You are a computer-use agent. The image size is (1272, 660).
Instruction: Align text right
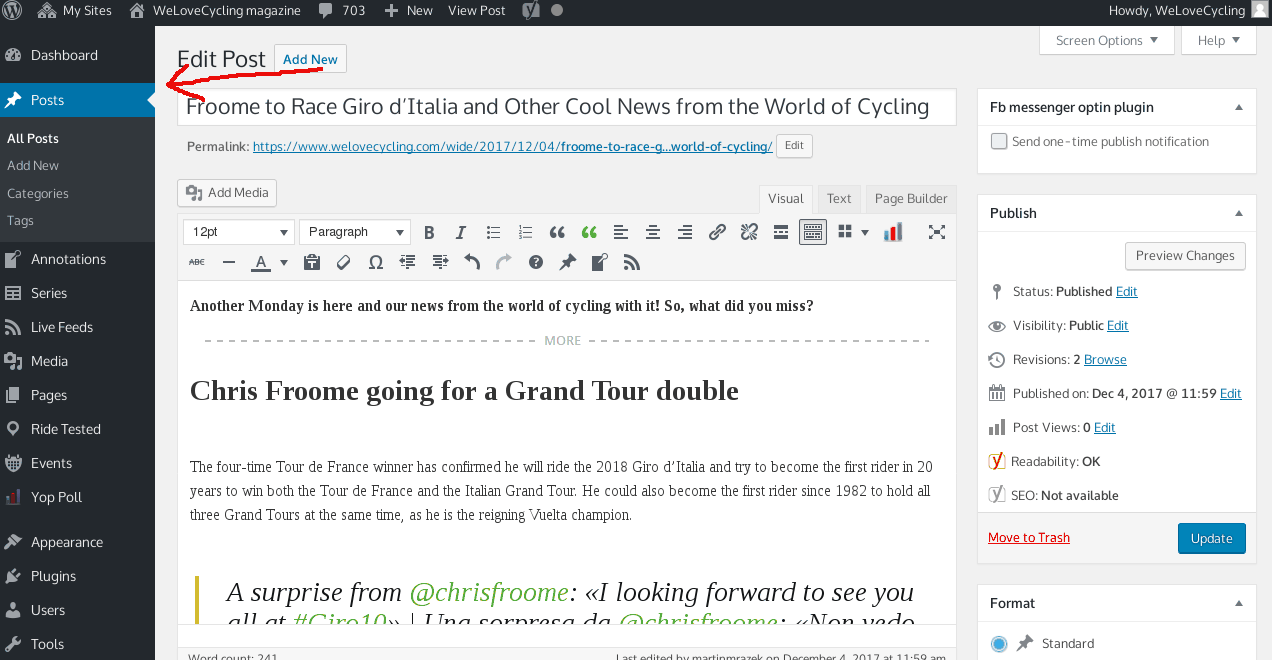click(685, 232)
